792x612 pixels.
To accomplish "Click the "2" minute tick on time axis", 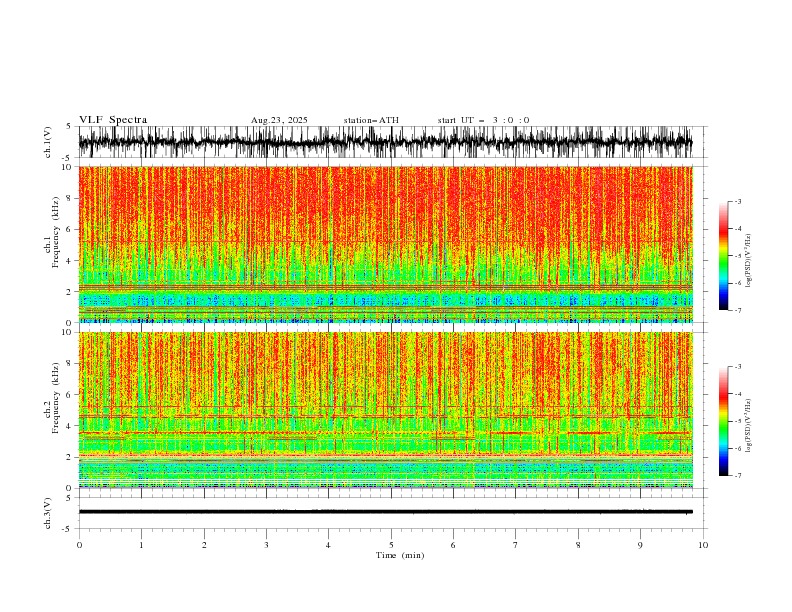I will pos(204,545).
